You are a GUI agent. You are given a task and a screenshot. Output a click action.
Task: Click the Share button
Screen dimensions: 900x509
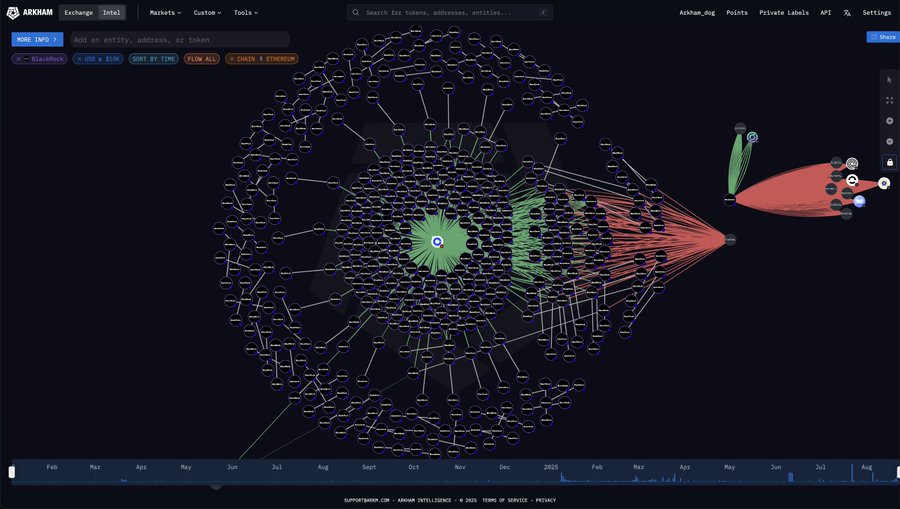coord(882,37)
